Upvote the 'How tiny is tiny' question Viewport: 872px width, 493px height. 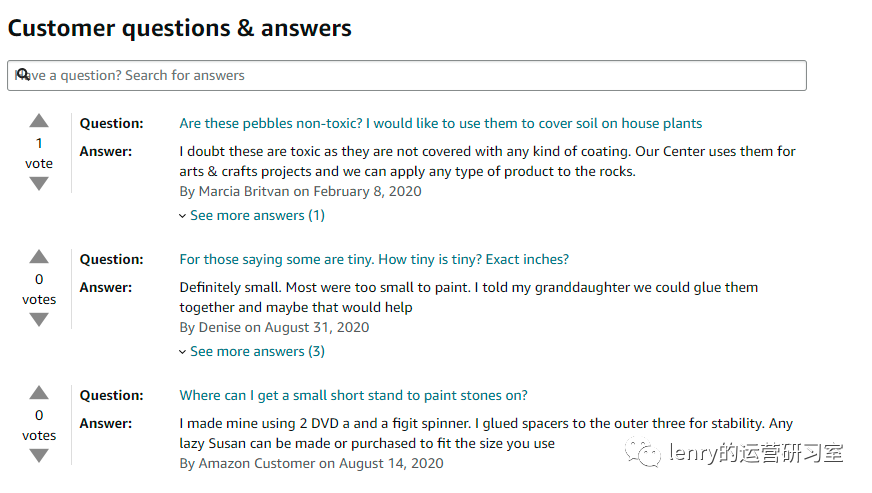(x=39, y=257)
